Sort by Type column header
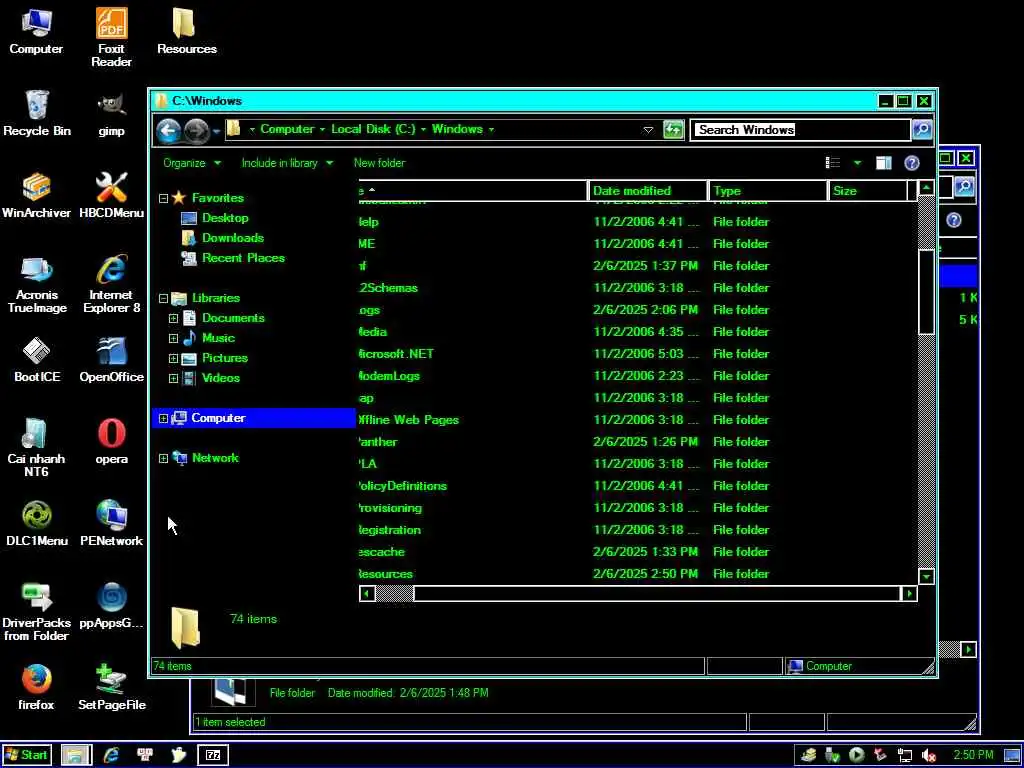The height and width of the screenshot is (768, 1024). (767, 191)
